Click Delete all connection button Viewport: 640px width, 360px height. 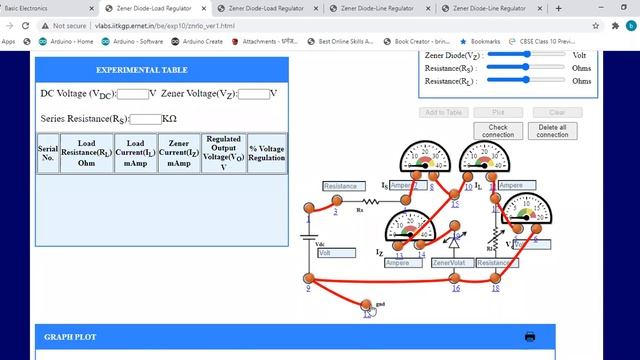coord(552,131)
